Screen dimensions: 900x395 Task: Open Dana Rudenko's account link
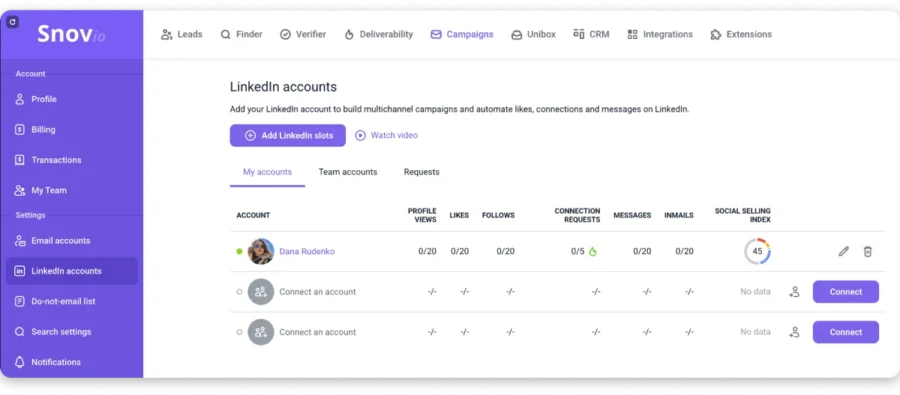point(307,251)
